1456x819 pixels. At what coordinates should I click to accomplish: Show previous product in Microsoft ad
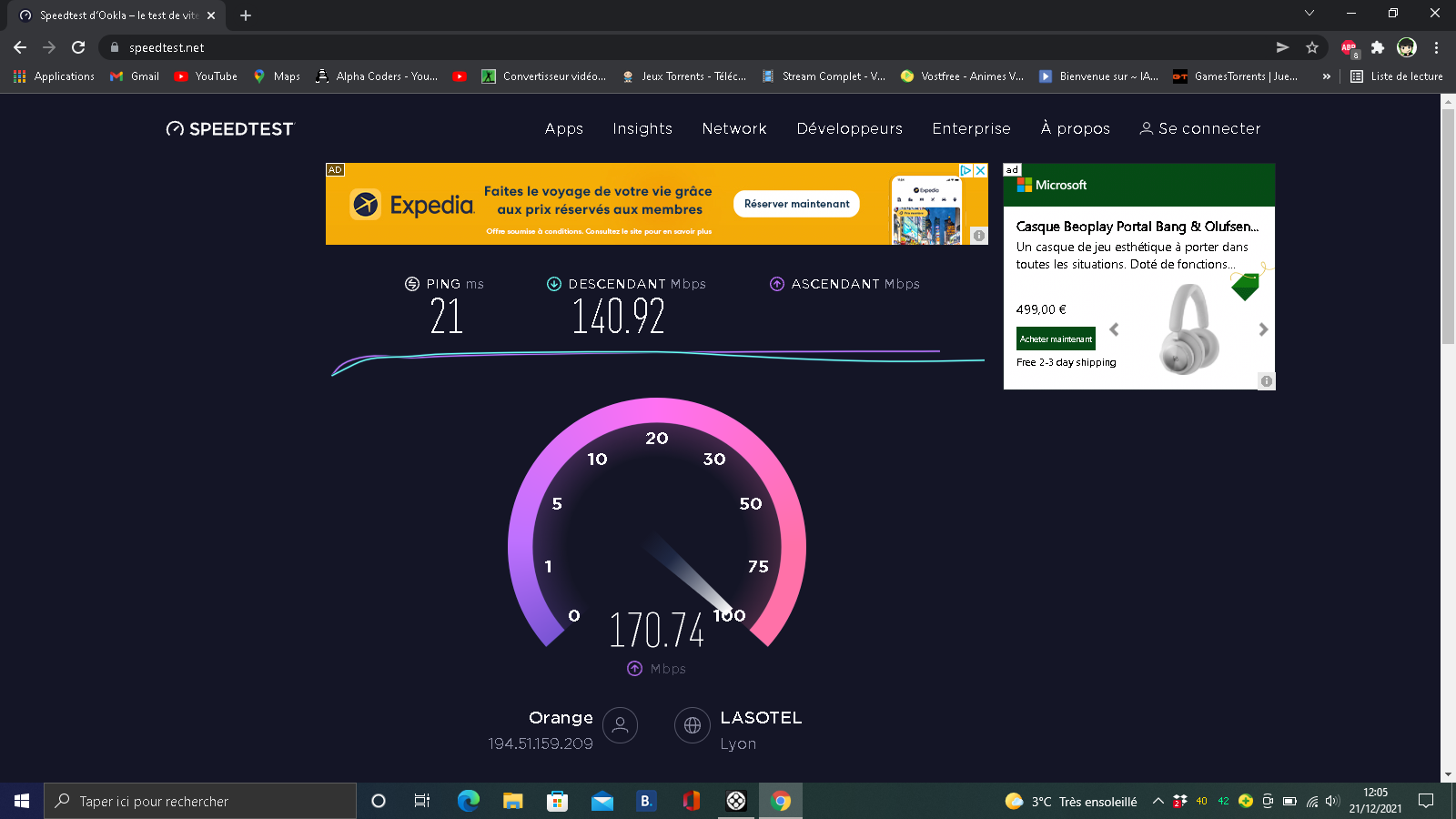(x=1114, y=329)
